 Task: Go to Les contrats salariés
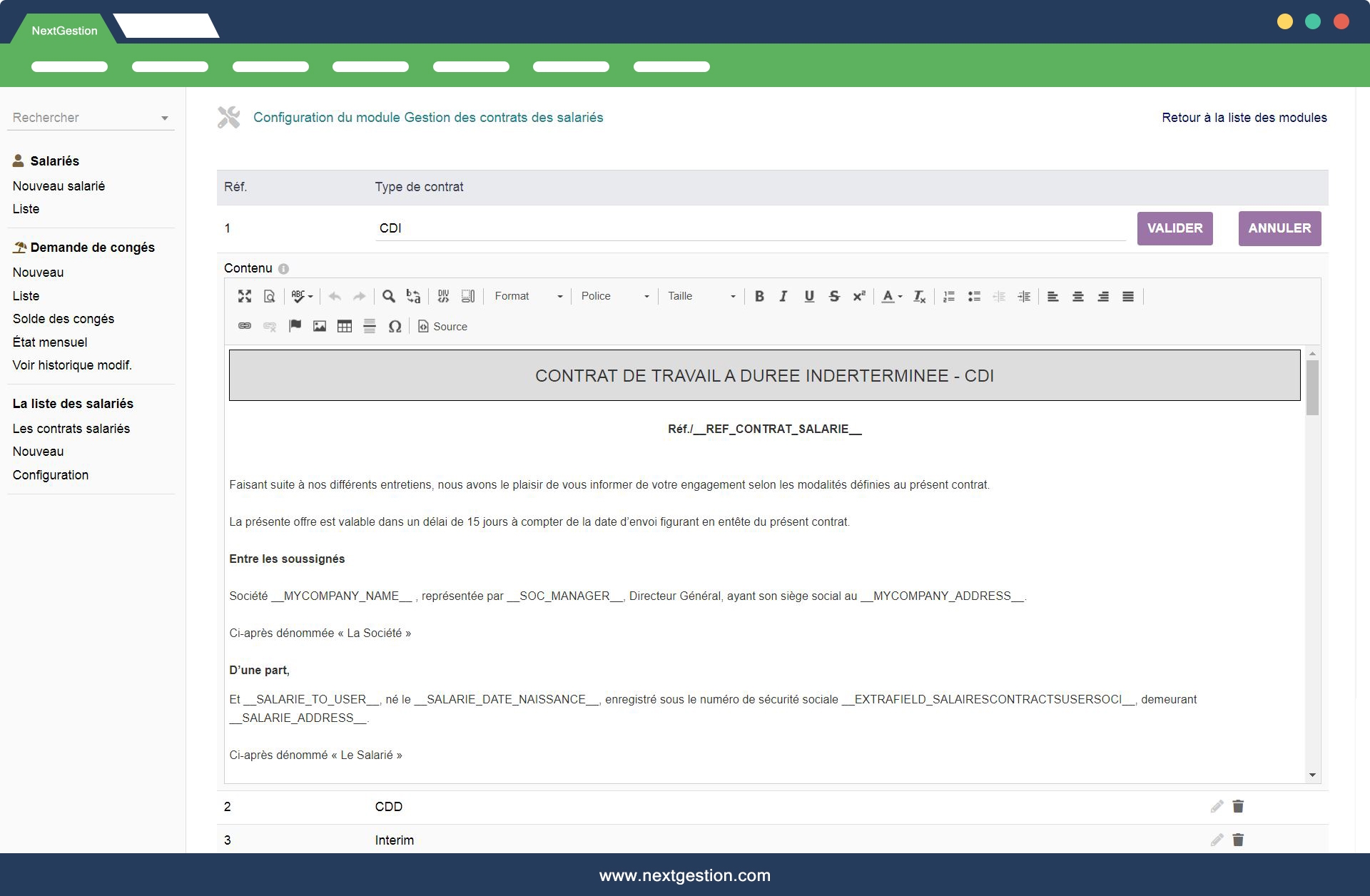71,429
